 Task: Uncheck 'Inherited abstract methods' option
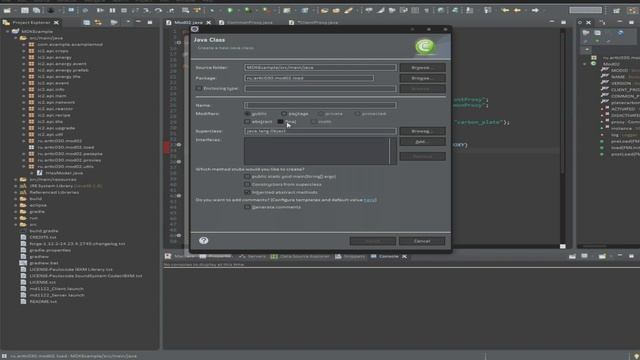coord(247,192)
